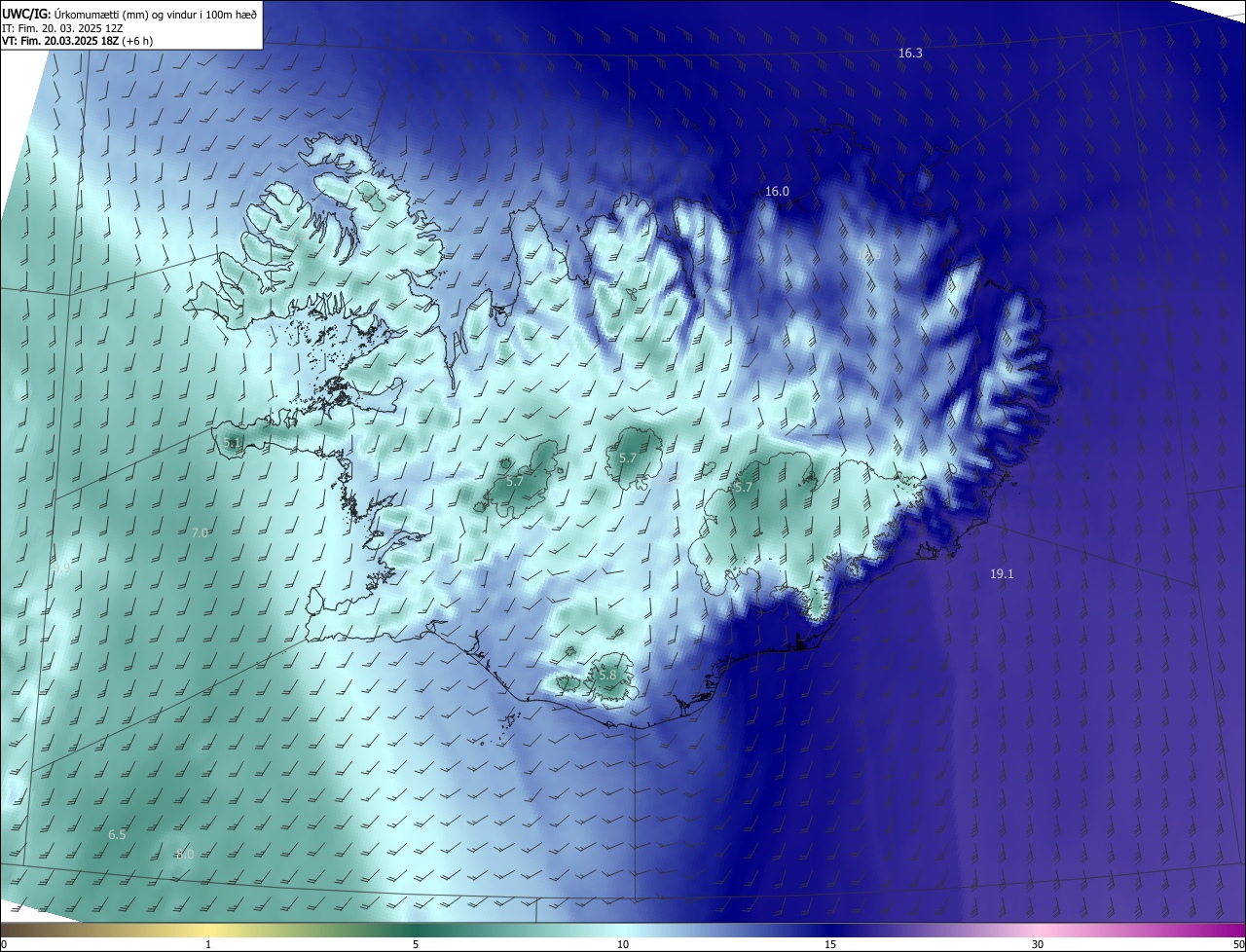The height and width of the screenshot is (952, 1246).
Task: Click the 8.0 value label over the ocean
Action: click(x=185, y=855)
